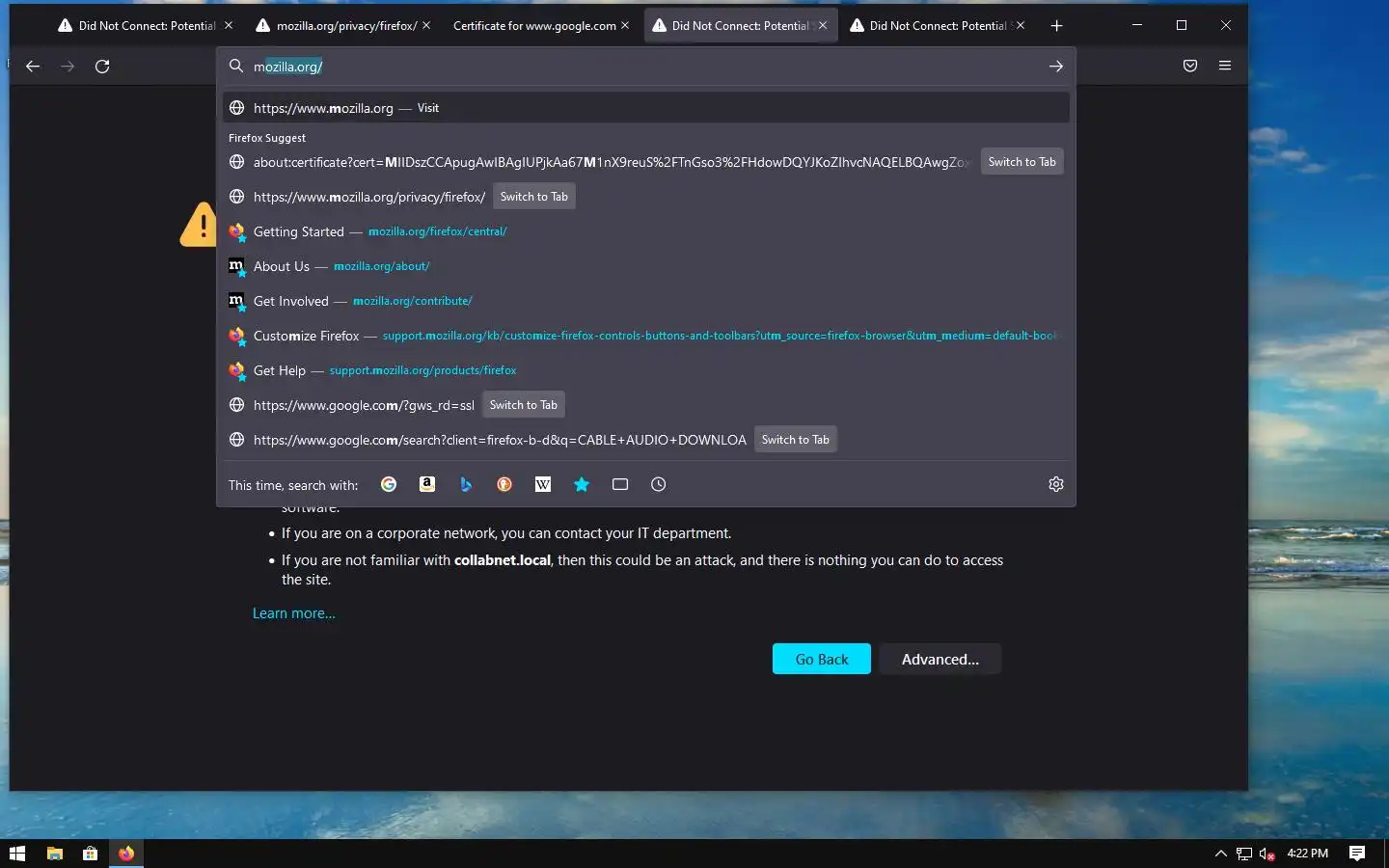Close the Certificate for www.google.com tab
1389x868 pixels.
click(625, 25)
